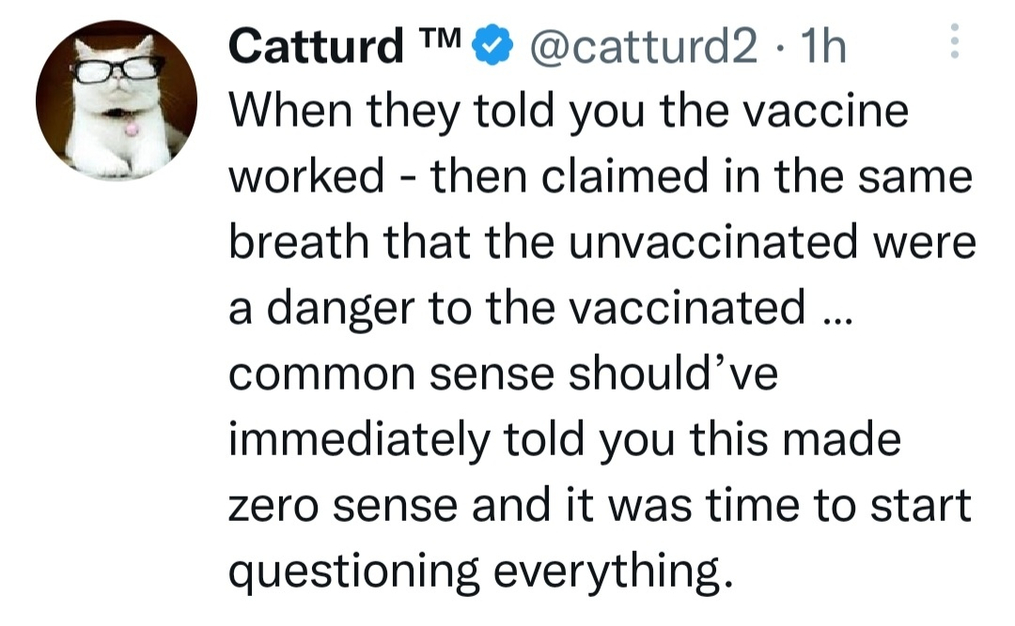Viewport: 1015px width, 626px height.
Task: Click the word 'immediately' in tweet
Action: (x=360, y=440)
